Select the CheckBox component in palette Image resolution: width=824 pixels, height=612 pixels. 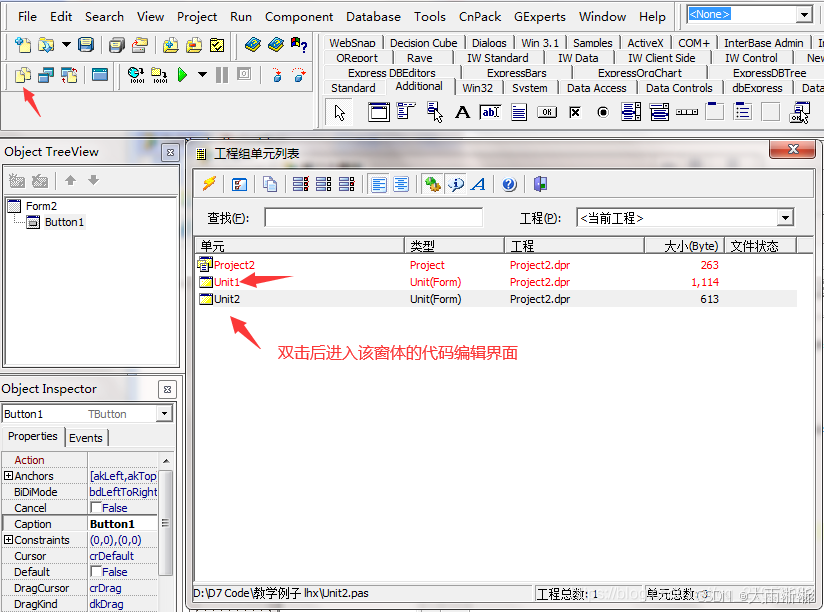point(575,112)
